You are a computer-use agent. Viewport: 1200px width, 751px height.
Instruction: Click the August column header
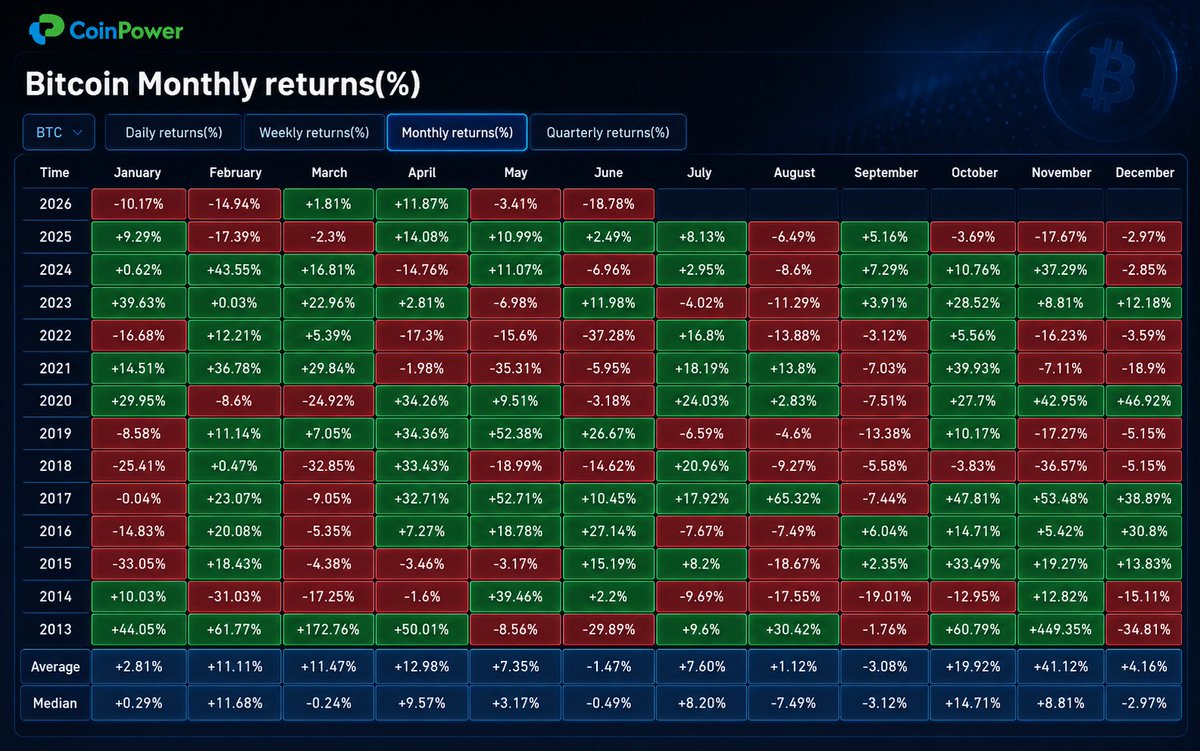(794, 172)
